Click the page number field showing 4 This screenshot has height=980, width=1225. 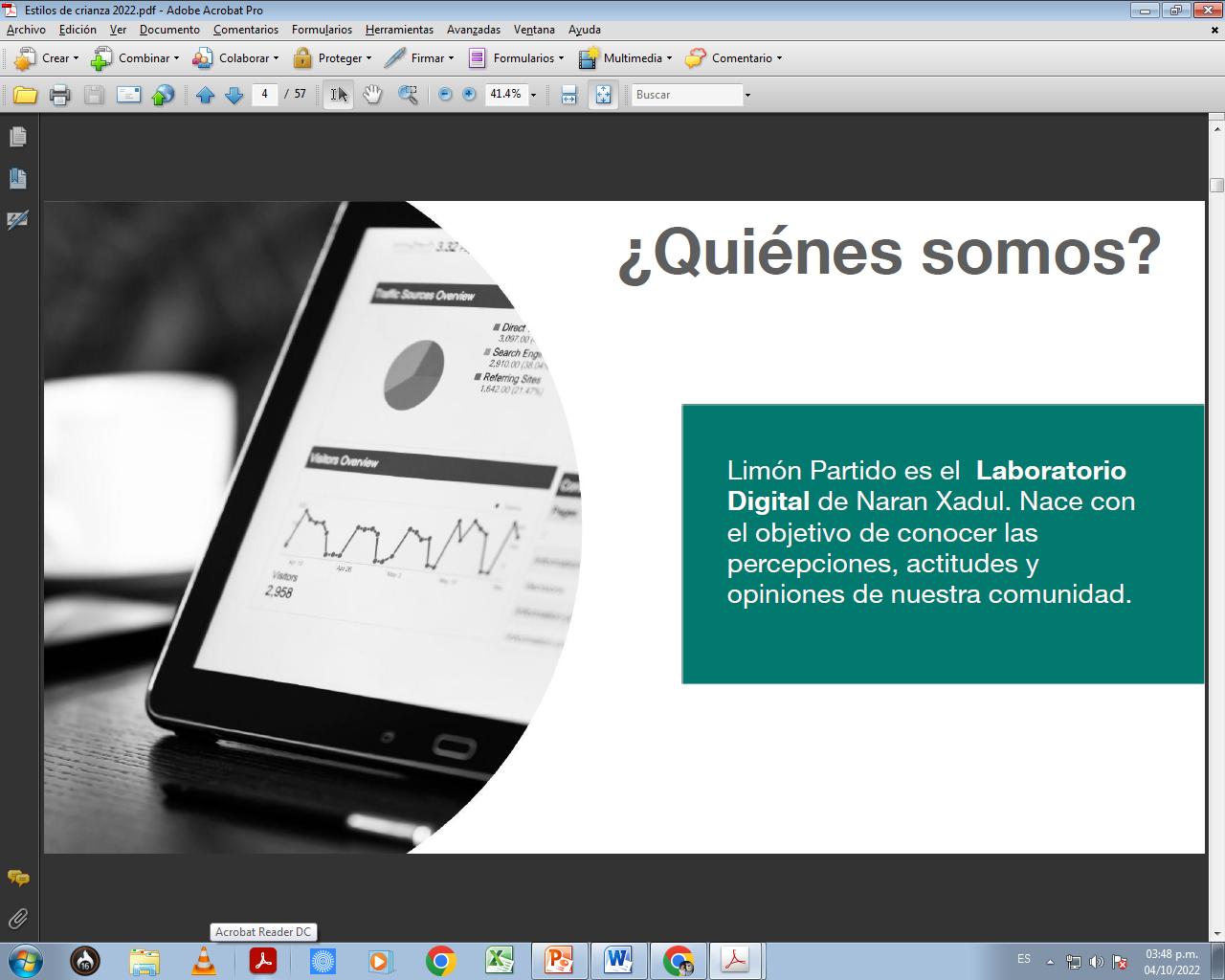(264, 94)
